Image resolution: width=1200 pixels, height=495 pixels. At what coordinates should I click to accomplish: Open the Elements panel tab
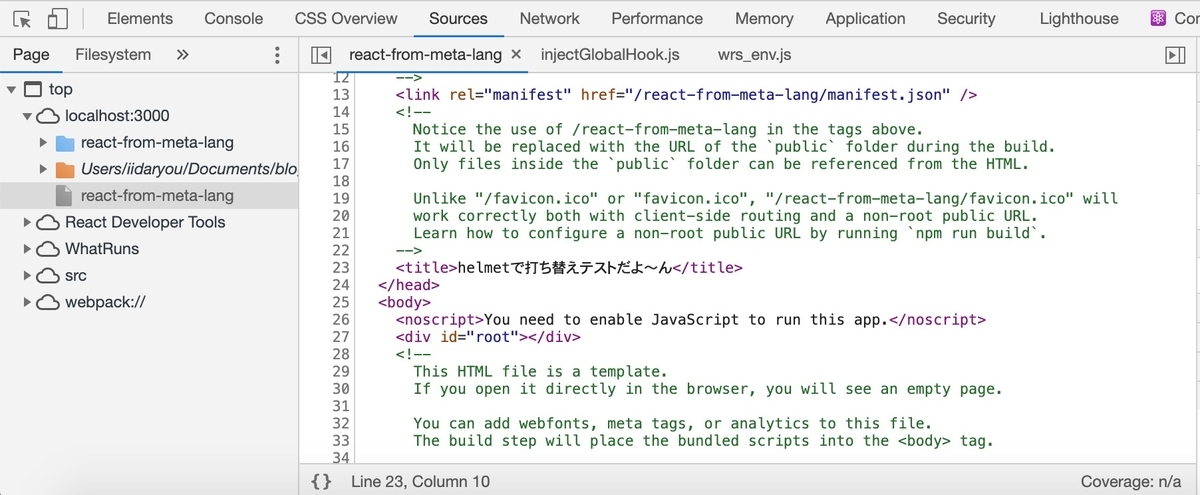pyautogui.click(x=140, y=18)
